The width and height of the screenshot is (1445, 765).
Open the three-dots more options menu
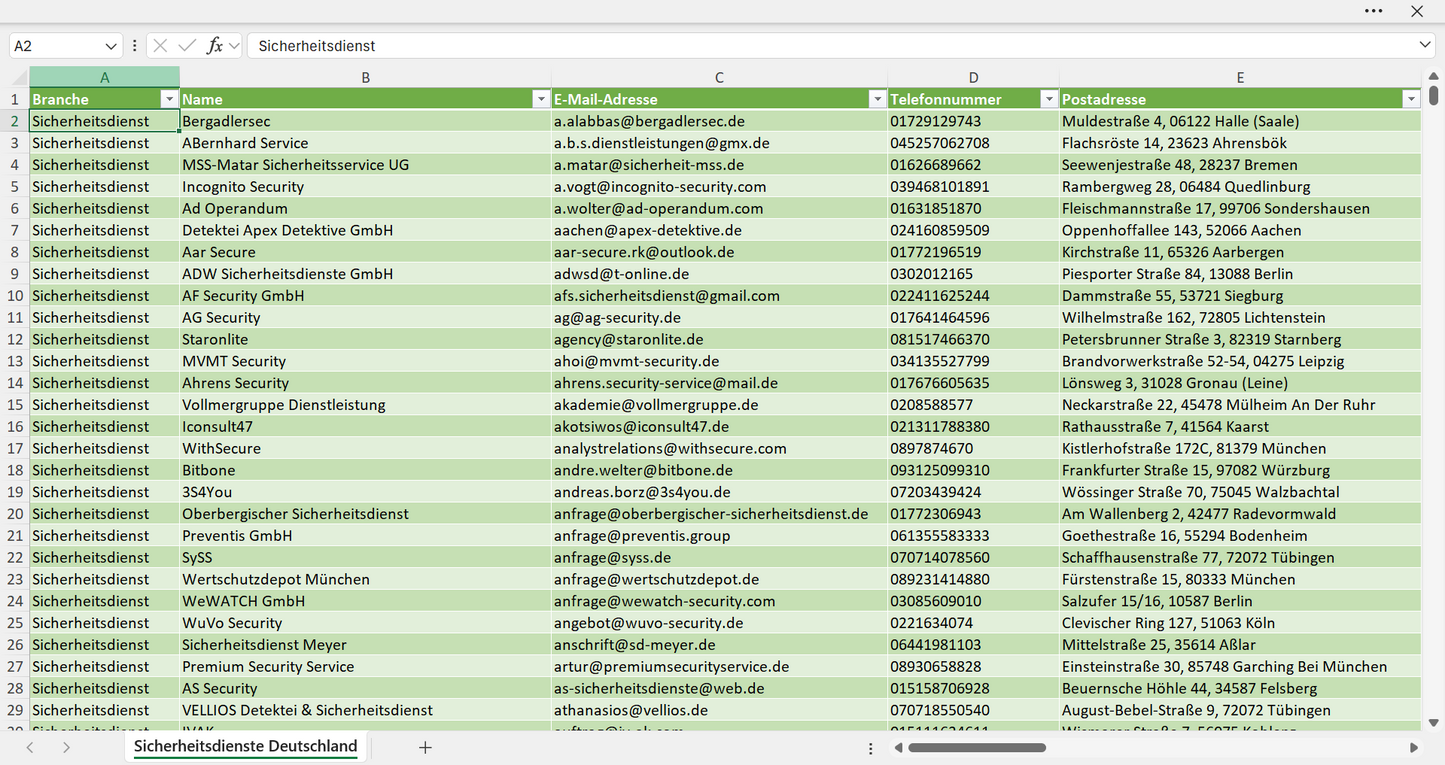(1373, 11)
